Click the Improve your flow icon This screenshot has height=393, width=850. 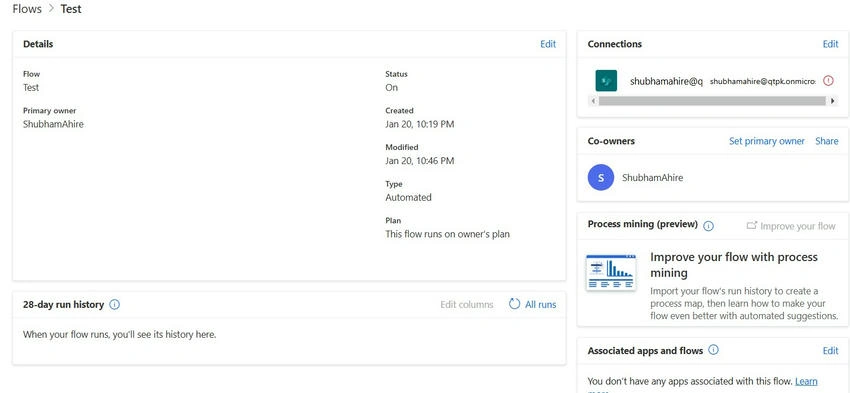[751, 226]
